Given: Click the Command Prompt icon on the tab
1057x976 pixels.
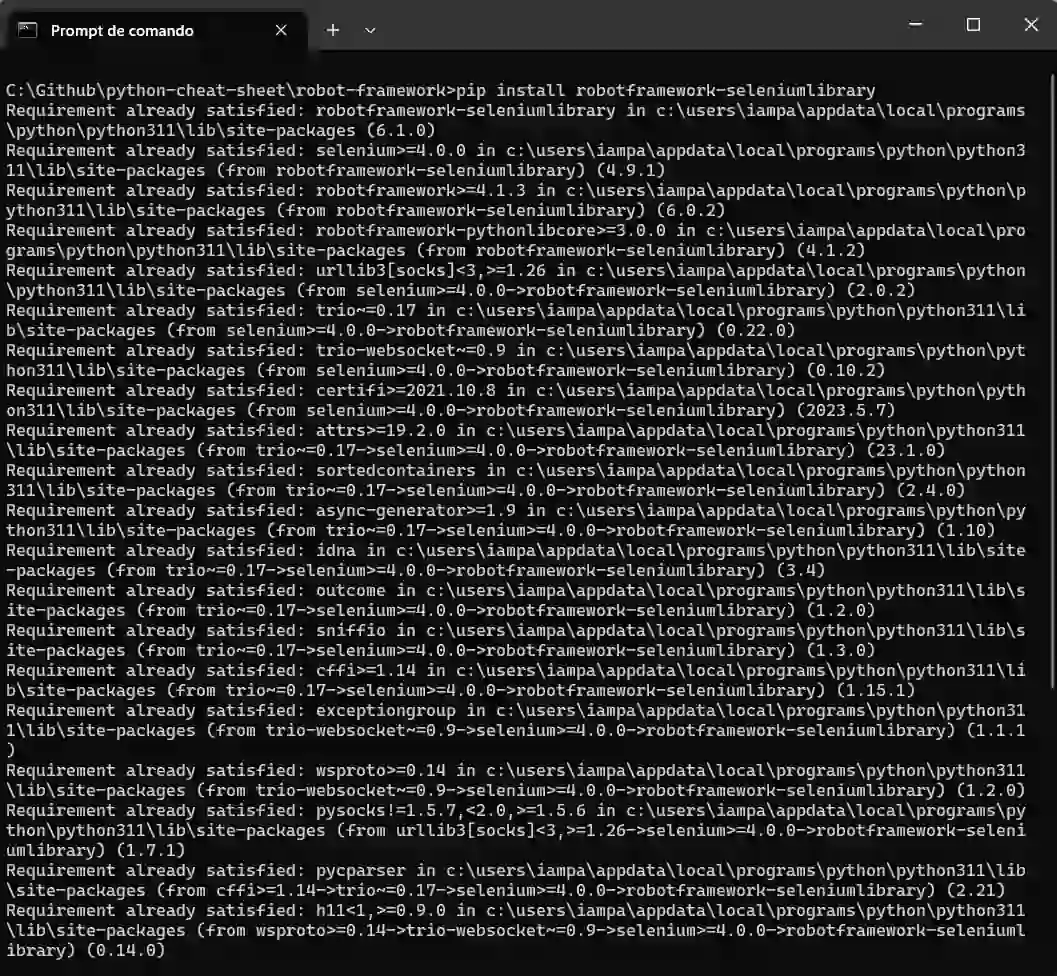Looking at the screenshot, I should (x=27, y=30).
